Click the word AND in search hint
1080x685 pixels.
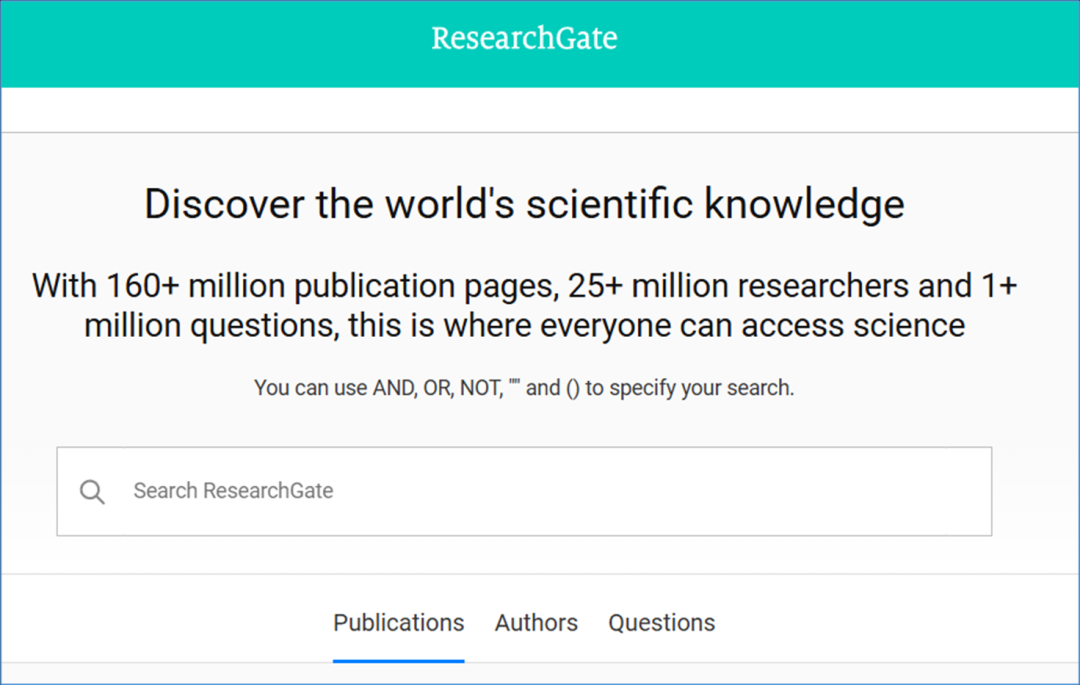[x=392, y=388]
